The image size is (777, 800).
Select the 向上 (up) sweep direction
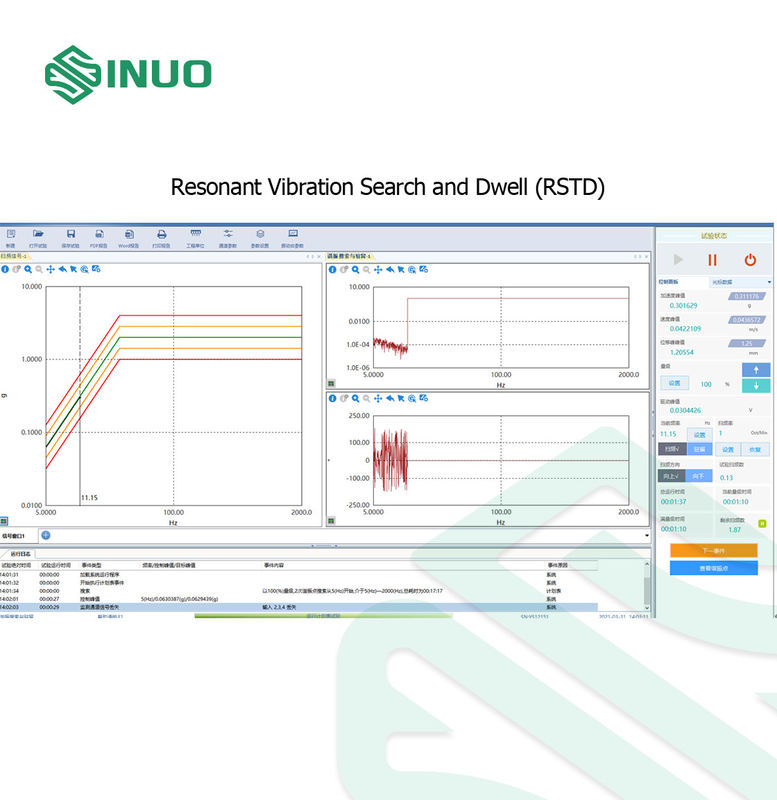coord(671,476)
